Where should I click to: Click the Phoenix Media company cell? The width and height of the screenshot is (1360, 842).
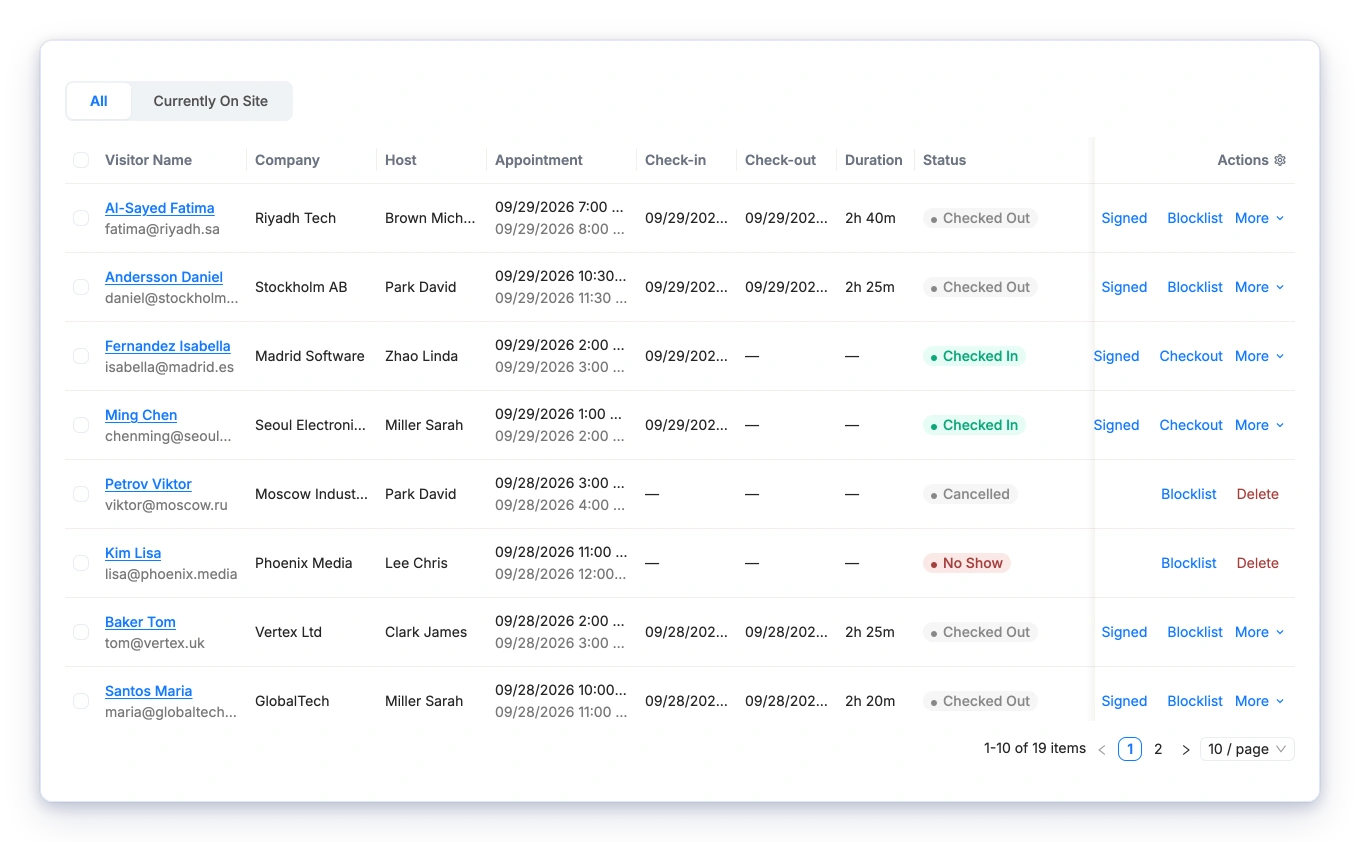click(304, 563)
